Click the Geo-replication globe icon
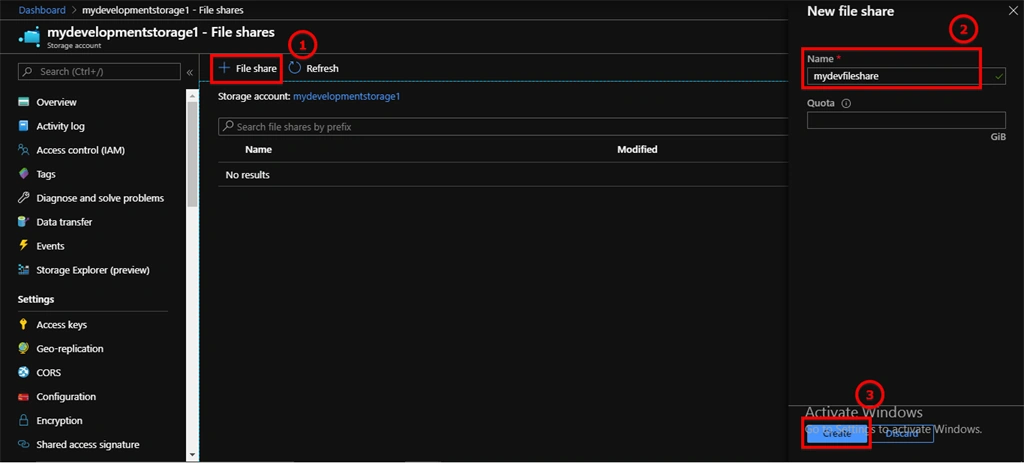 (x=24, y=349)
